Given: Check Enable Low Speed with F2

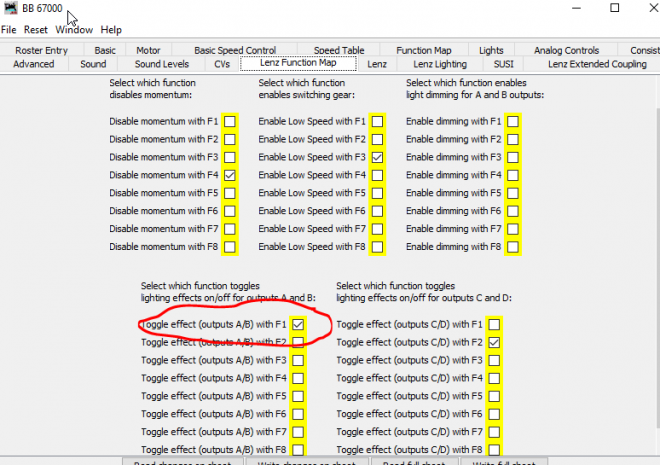Looking at the screenshot, I should (378, 139).
